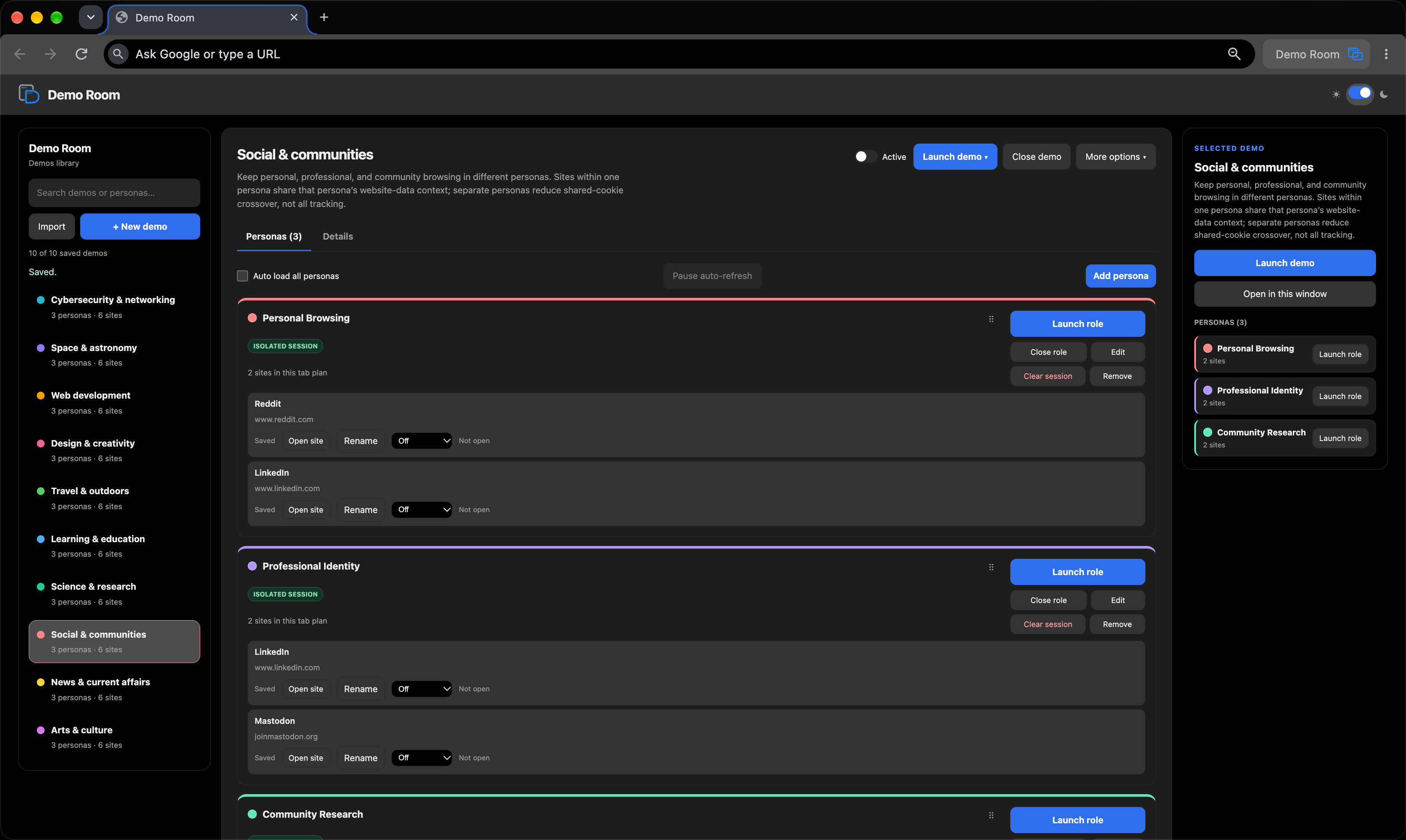Close the Demo Room browser tab
Viewport: 1406px width, 840px height.
(294, 18)
